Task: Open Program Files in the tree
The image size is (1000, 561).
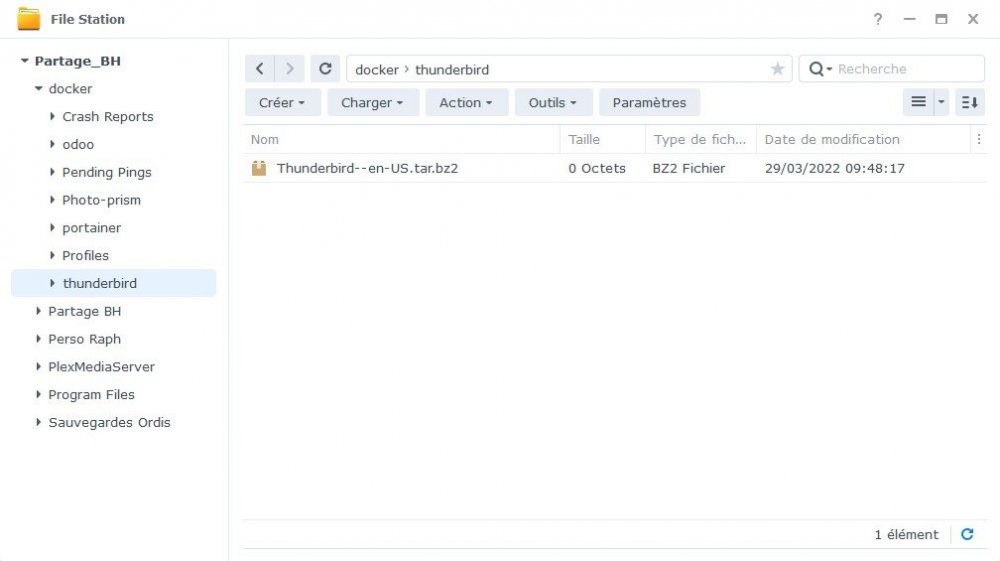Action: coord(91,395)
